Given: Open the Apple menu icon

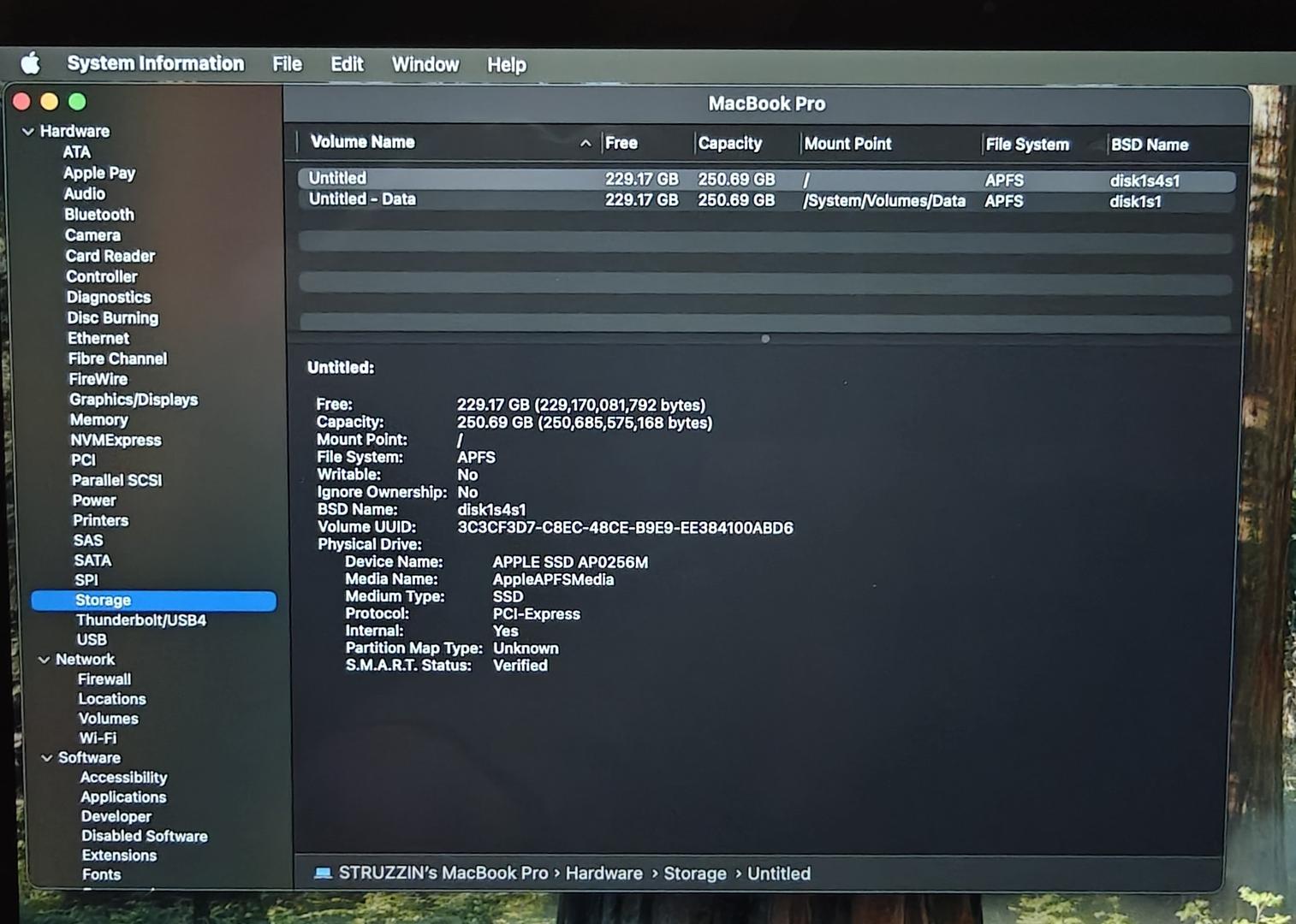Looking at the screenshot, I should click(x=31, y=63).
